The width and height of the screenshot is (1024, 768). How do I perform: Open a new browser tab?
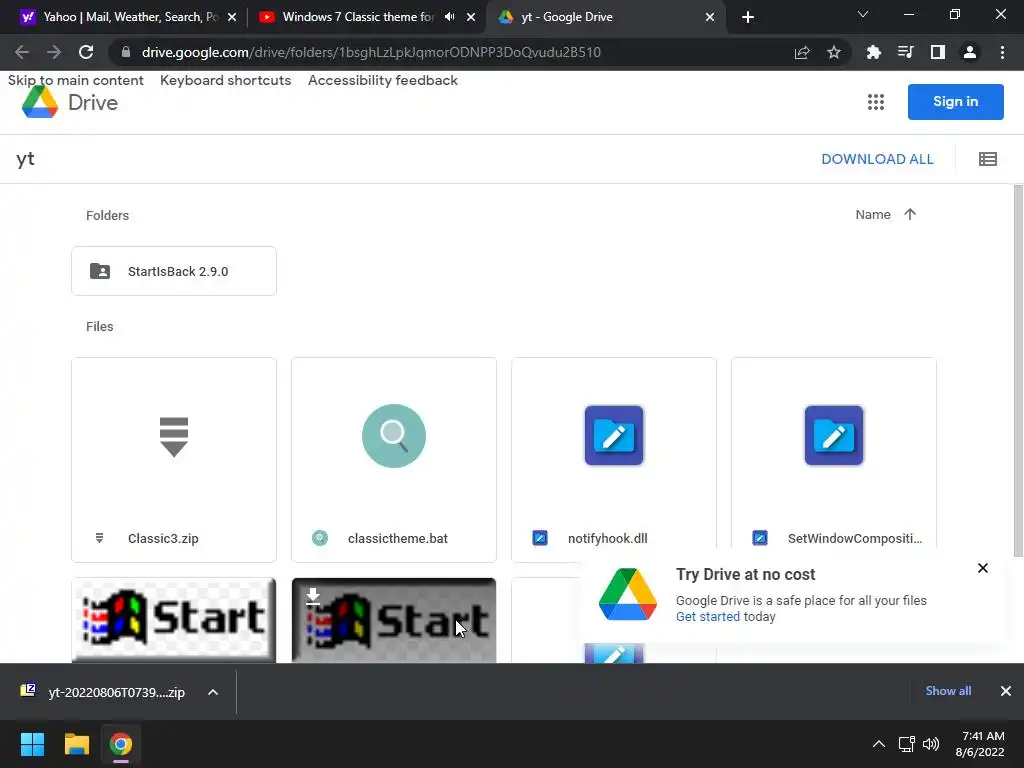coord(748,17)
